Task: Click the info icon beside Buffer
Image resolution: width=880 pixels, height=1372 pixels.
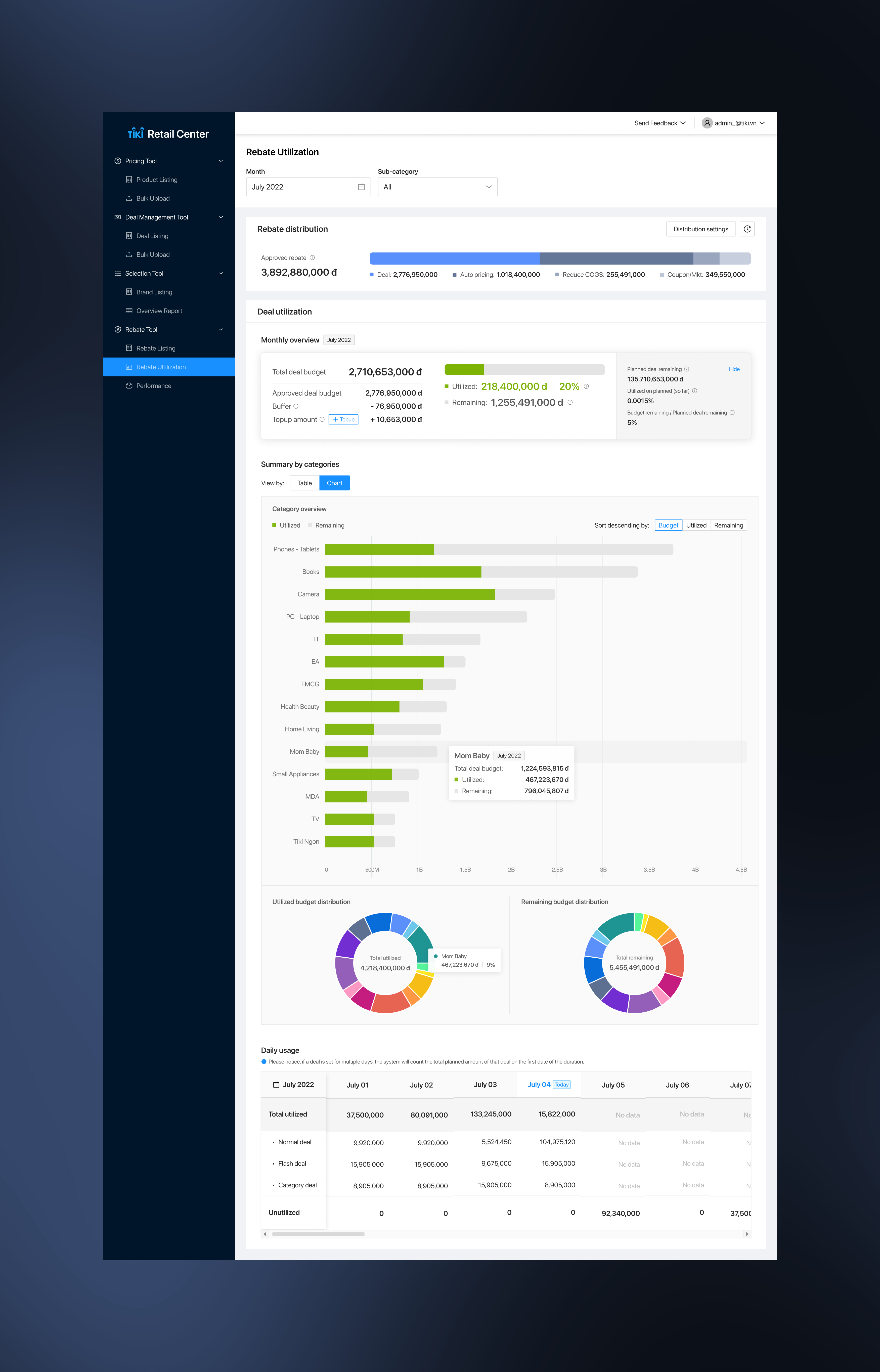Action: tap(296, 406)
